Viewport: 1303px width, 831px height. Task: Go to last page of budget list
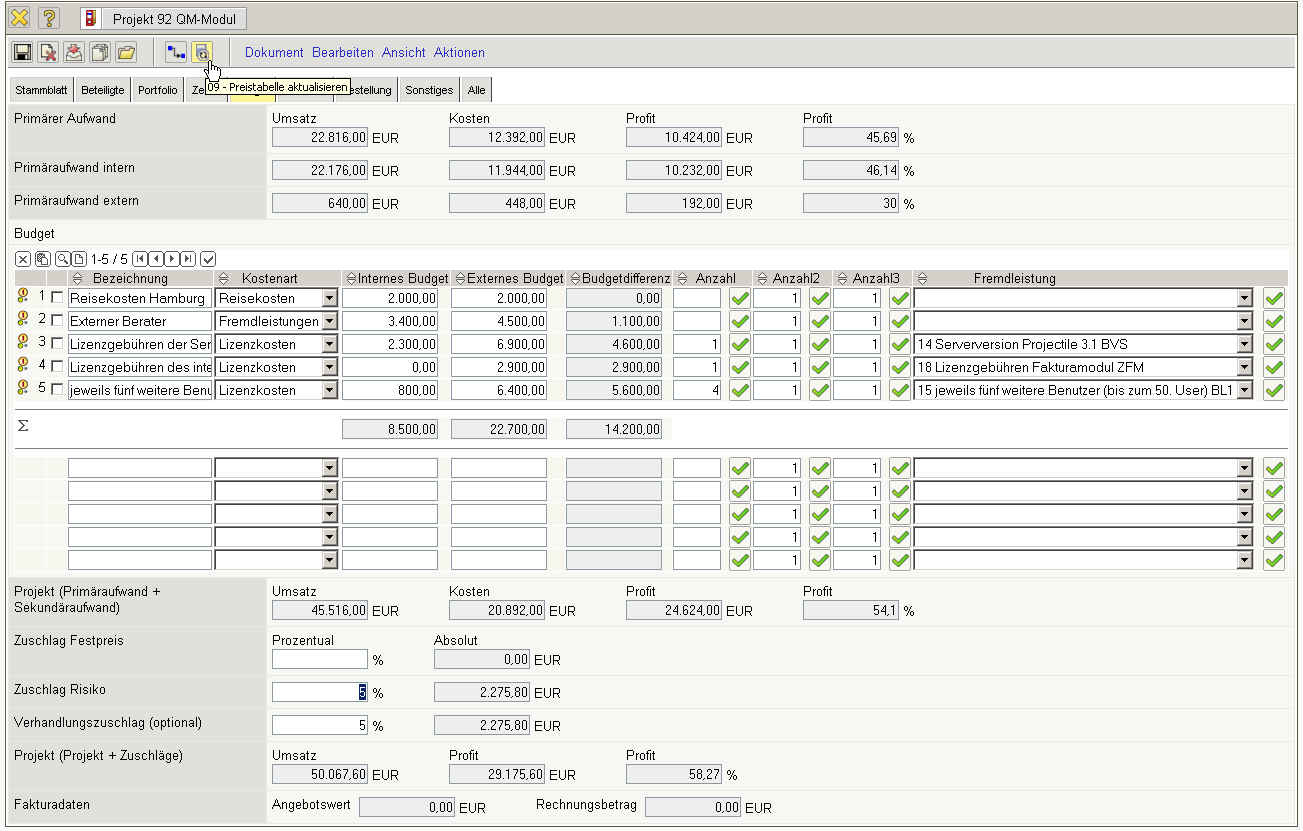(x=188, y=259)
